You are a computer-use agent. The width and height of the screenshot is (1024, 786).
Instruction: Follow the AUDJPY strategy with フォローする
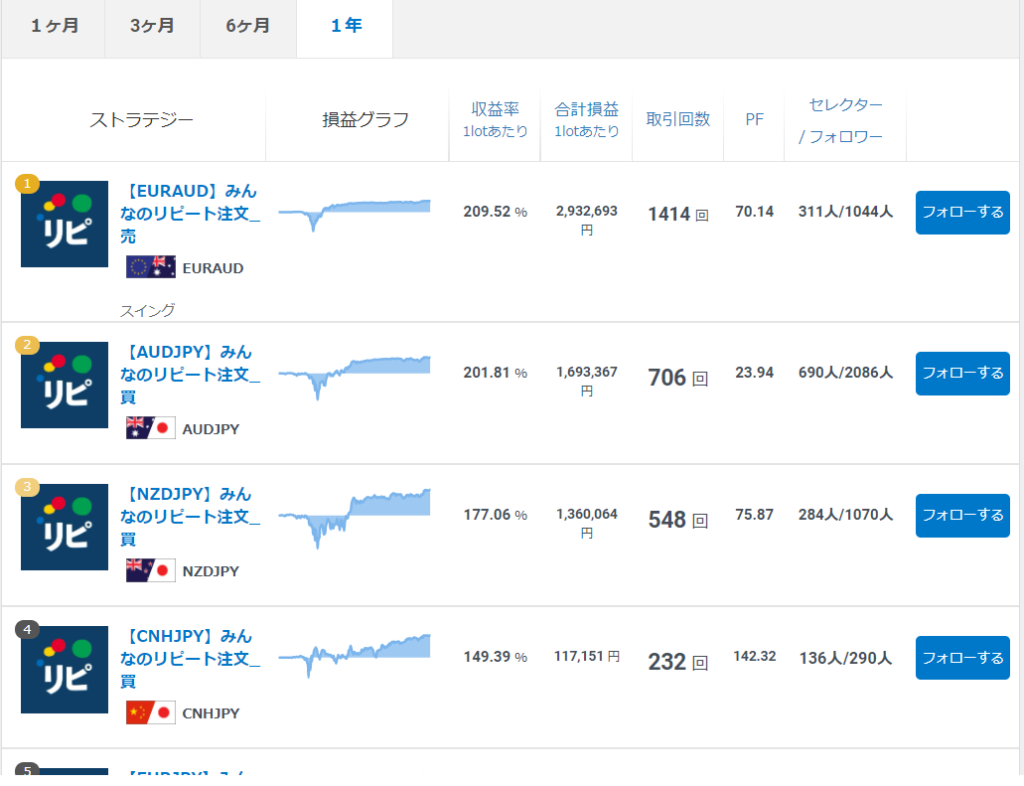(x=963, y=373)
